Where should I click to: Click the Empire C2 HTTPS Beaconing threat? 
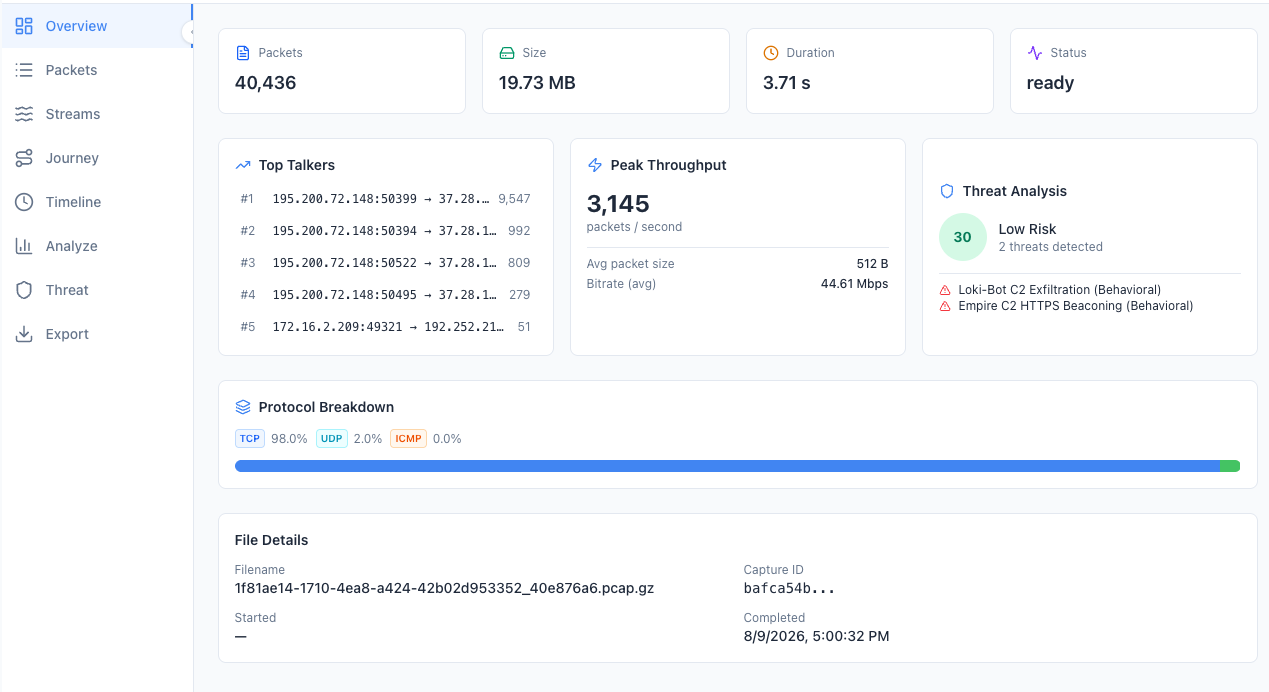click(1075, 306)
